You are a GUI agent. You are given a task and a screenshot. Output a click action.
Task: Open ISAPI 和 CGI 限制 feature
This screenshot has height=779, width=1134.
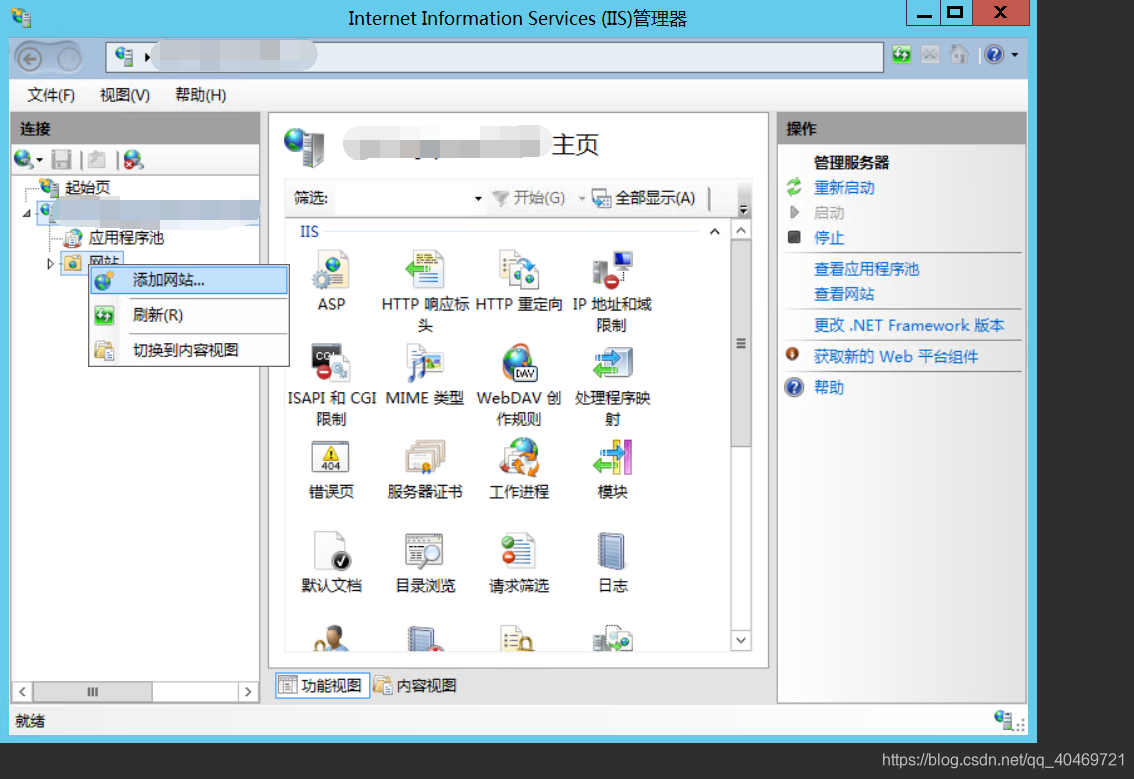point(331,386)
